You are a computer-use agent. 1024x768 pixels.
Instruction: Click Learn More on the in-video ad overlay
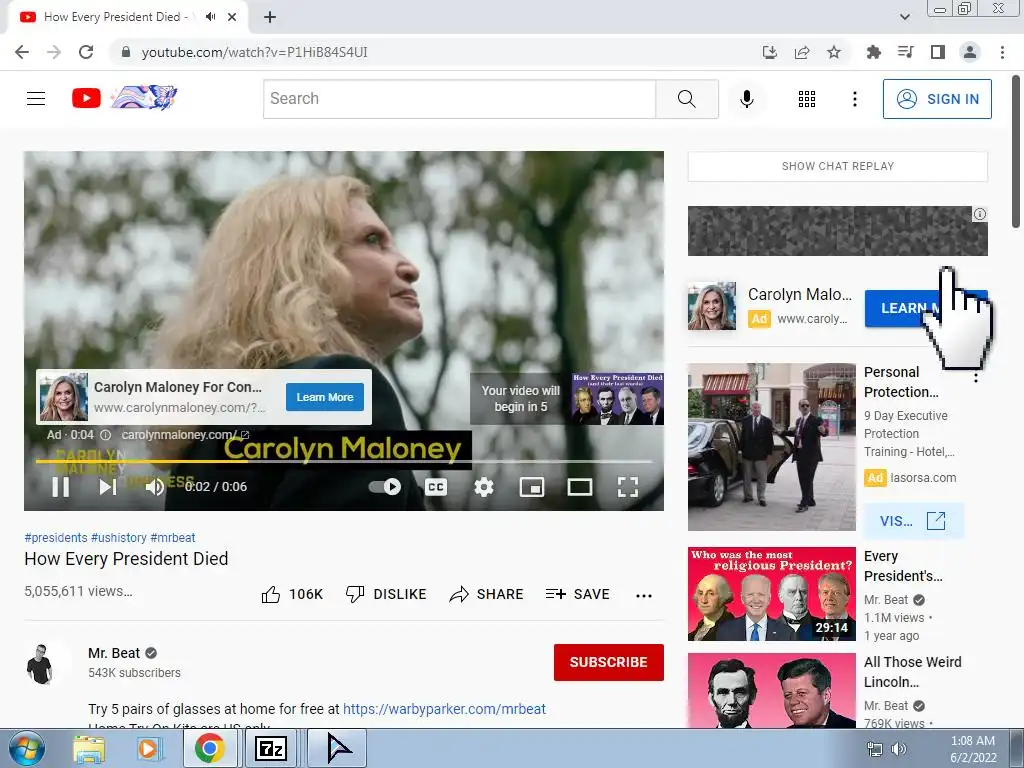[x=325, y=397]
